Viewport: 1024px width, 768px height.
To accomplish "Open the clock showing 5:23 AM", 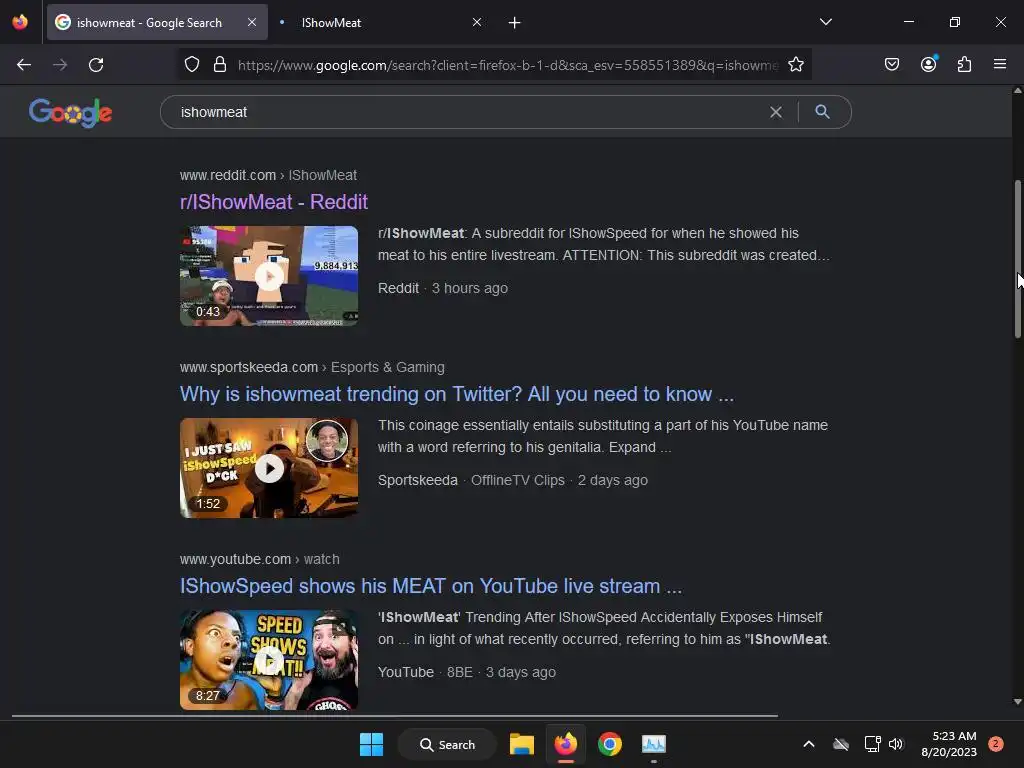I will [949, 744].
